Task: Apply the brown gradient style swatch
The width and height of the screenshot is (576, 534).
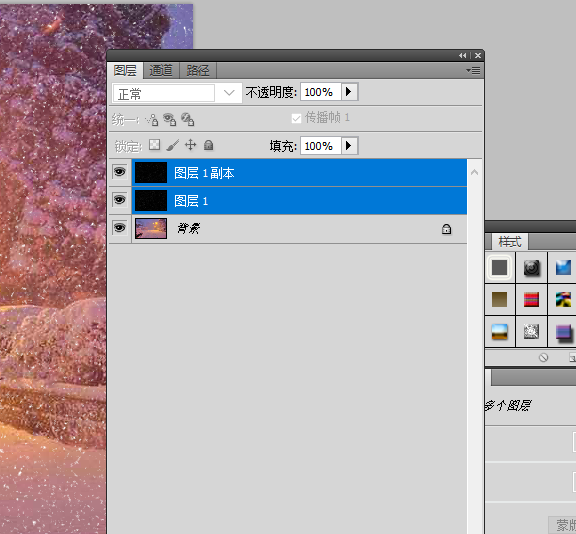Action: pyautogui.click(x=500, y=299)
